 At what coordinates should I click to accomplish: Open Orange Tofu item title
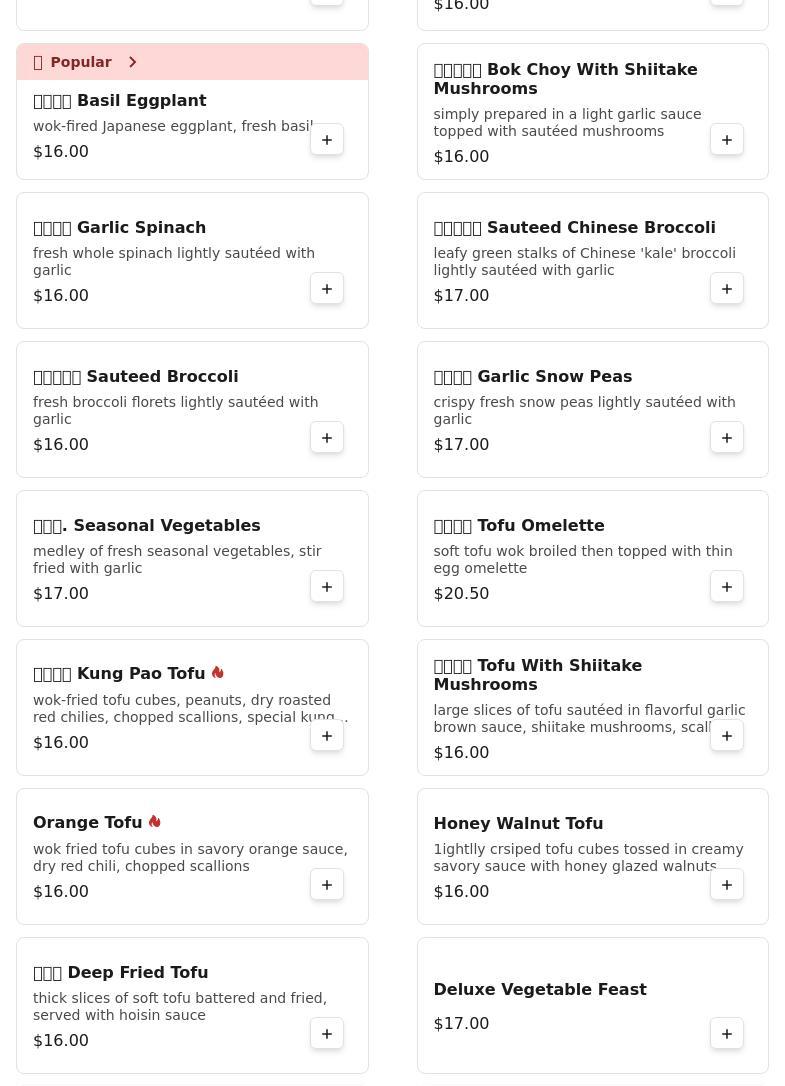[x=87, y=822]
